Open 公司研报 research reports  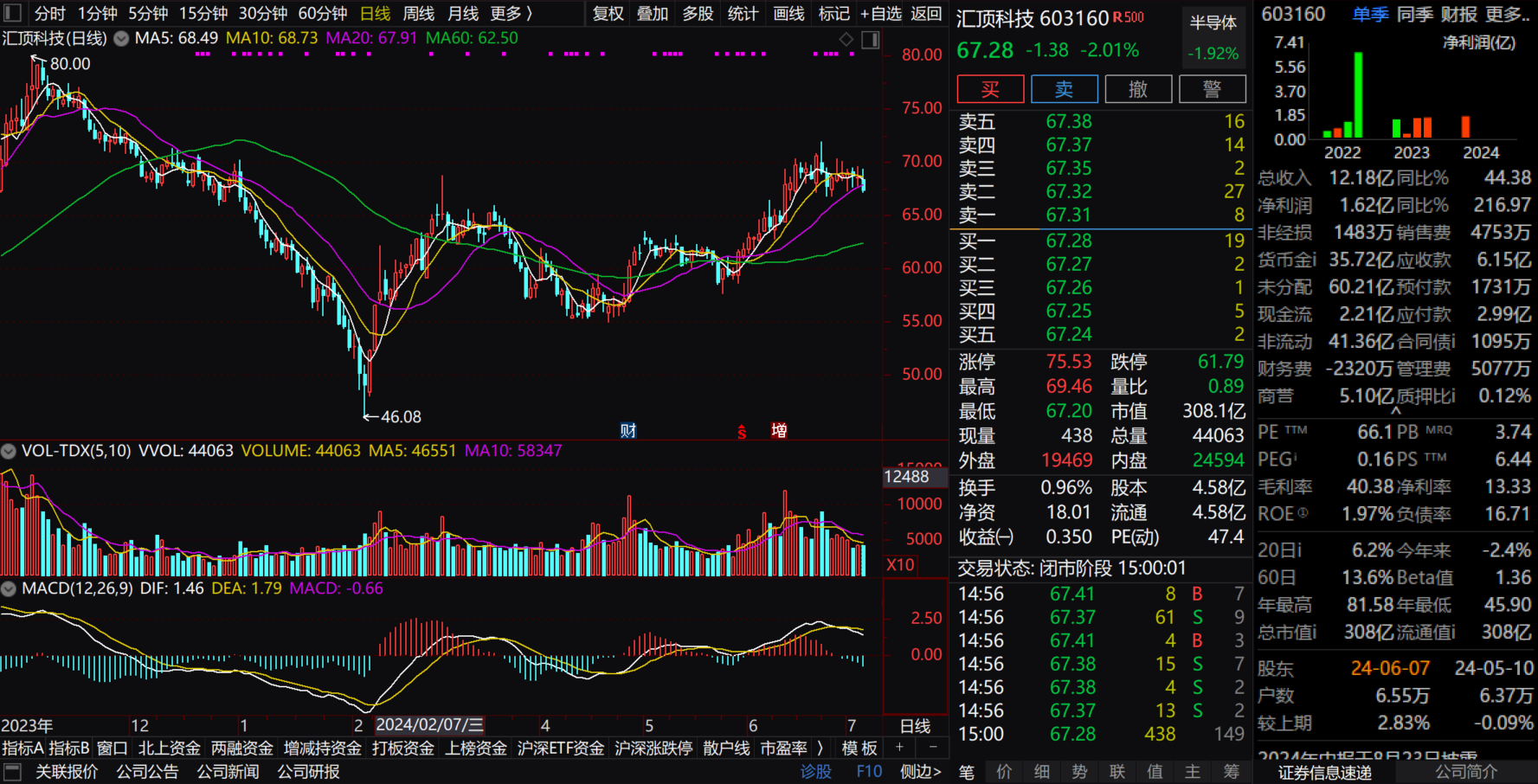pyautogui.click(x=308, y=771)
